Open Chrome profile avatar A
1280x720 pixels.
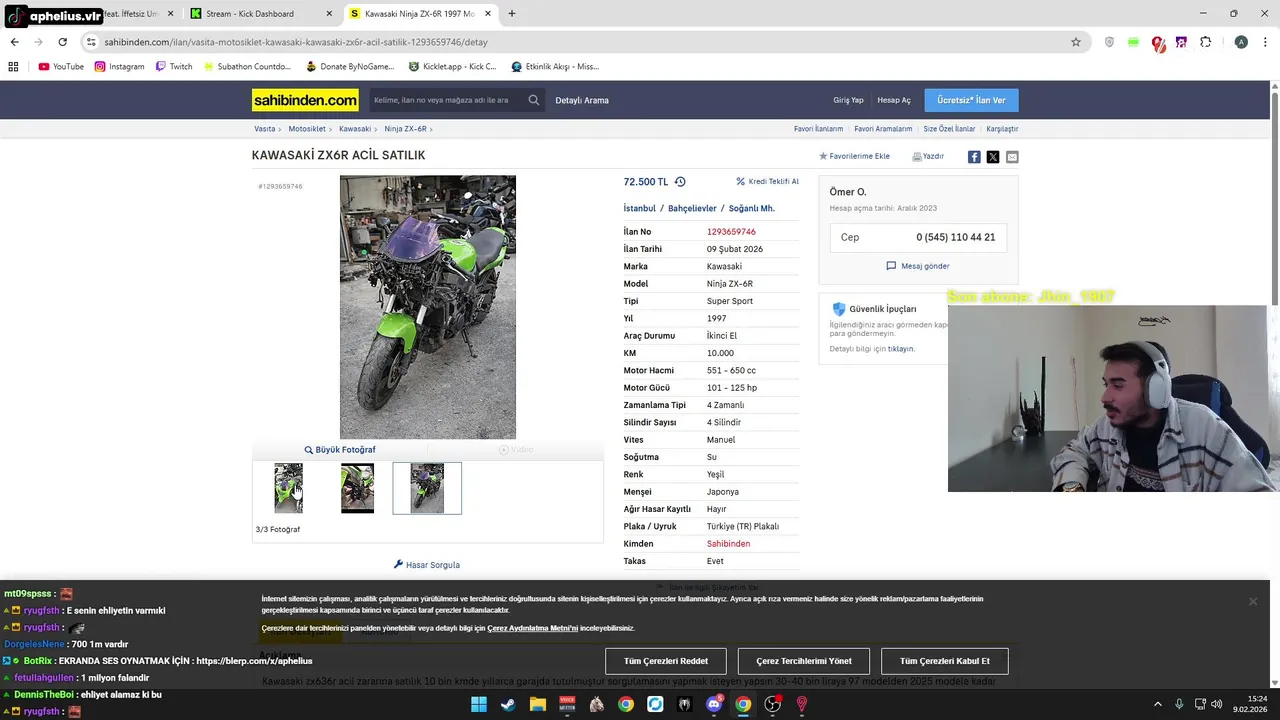point(1241,42)
